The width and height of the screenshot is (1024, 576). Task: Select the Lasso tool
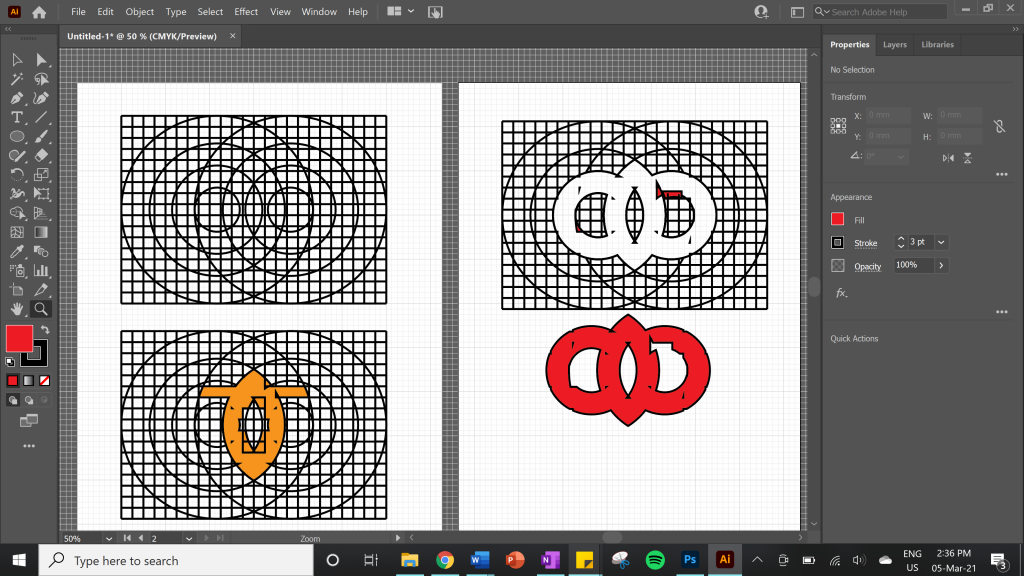point(41,79)
